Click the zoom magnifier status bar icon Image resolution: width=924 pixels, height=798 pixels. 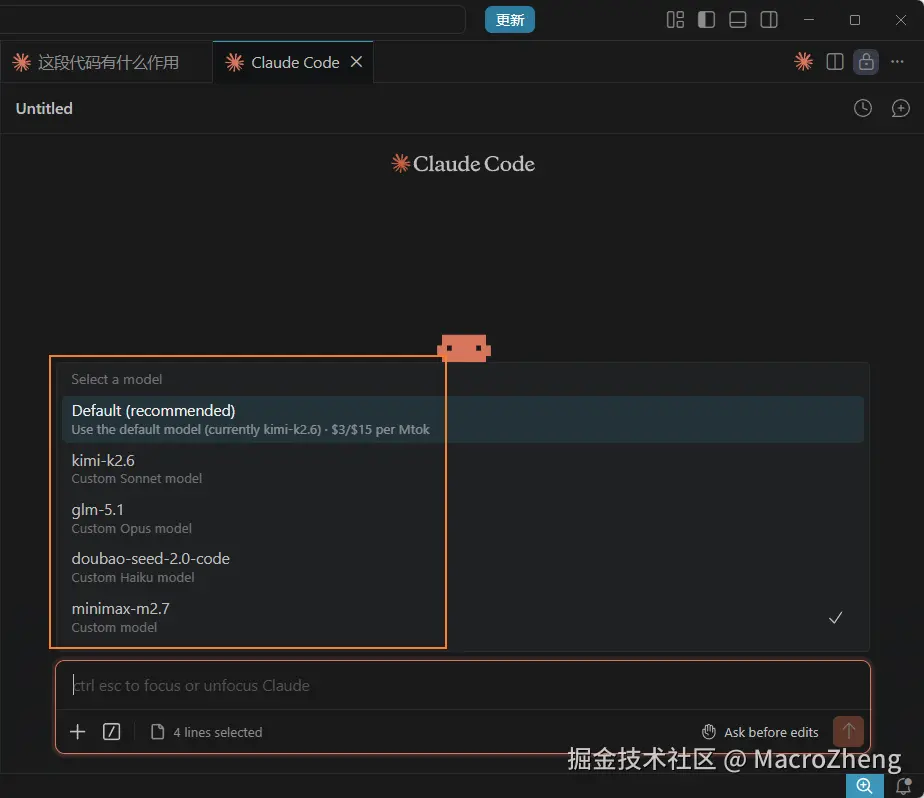pos(864,786)
